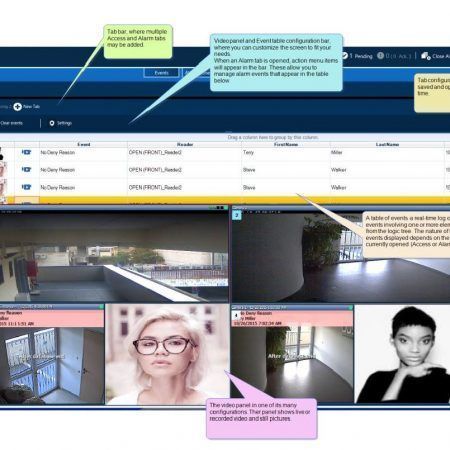Sort the table by the Reader column header

coord(185,144)
